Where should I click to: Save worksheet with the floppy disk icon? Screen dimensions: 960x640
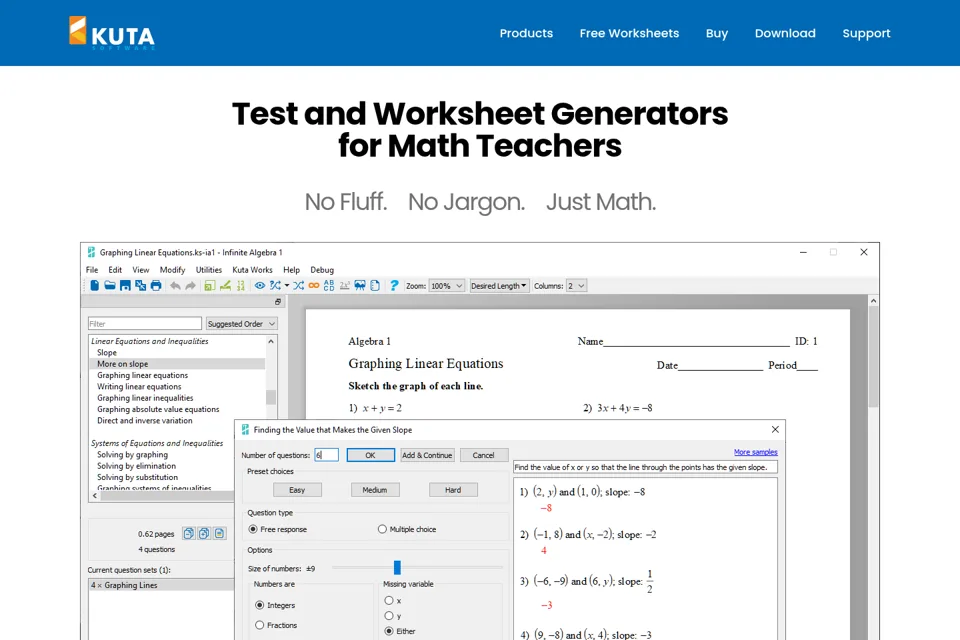(x=125, y=285)
